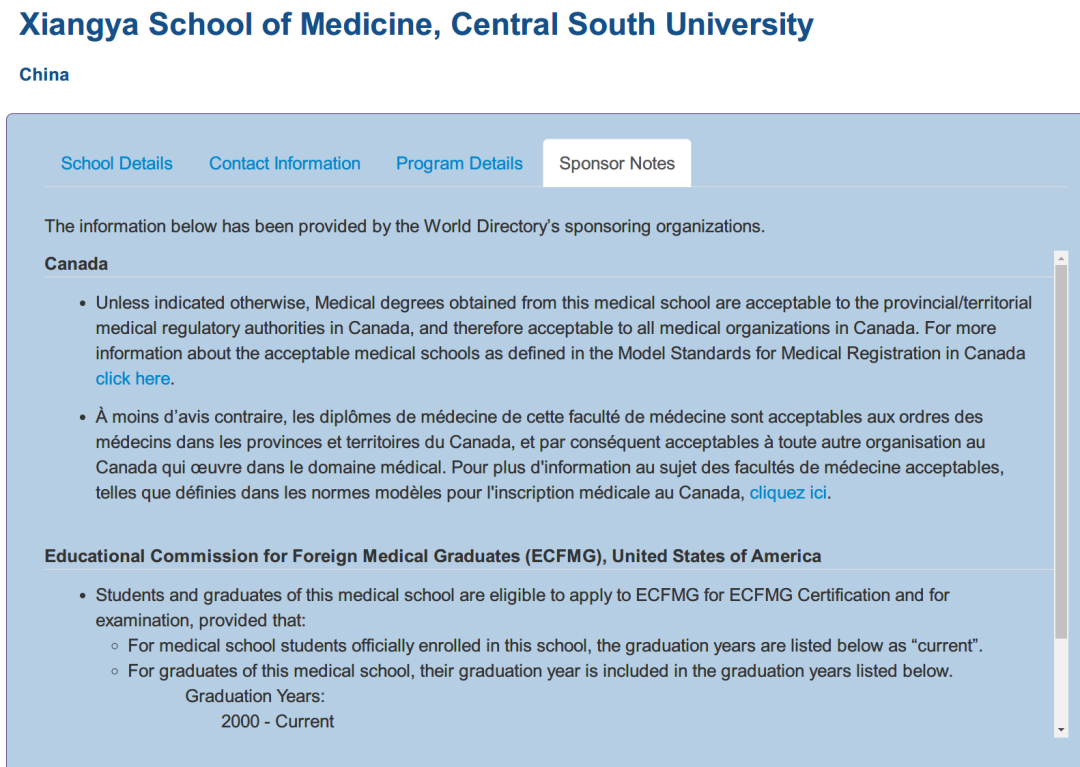Click the first Canada bullet paragraph

(563, 341)
